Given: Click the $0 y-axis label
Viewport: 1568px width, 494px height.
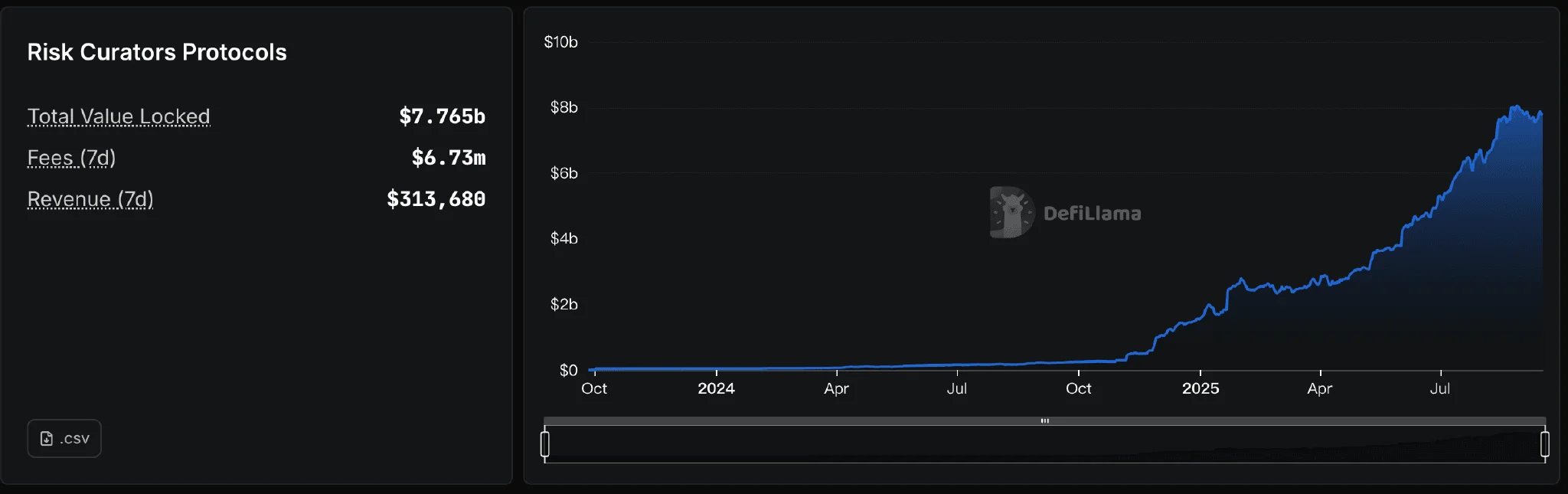Looking at the screenshot, I should click(x=568, y=371).
